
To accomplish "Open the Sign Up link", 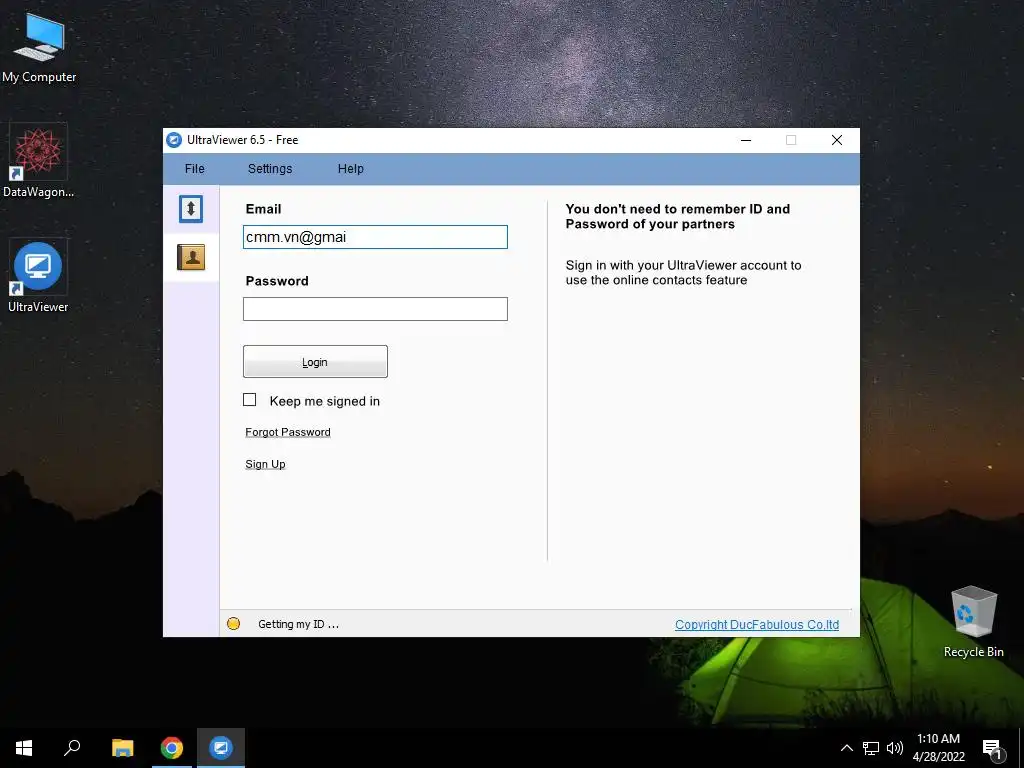I will pos(265,464).
